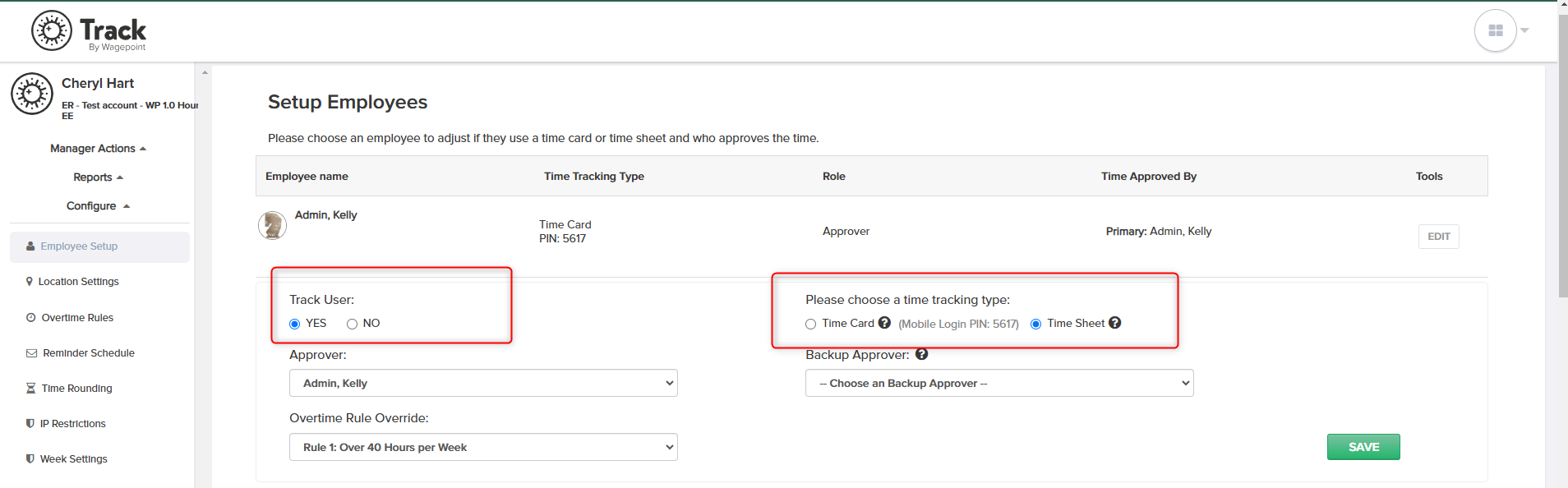Screen dimensions: 1568x488
Task: Click the Location Settings pin icon
Action: 30,281
